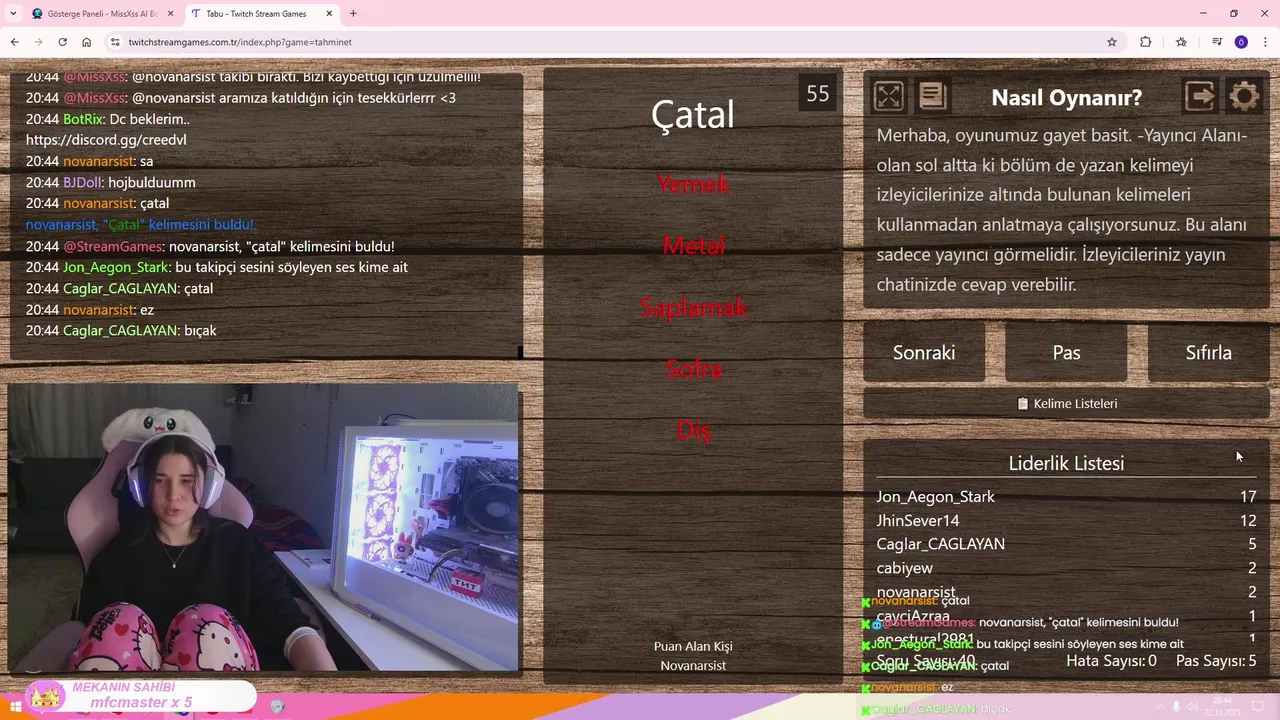Go back with browser back arrow
This screenshot has height=720, width=1280.
point(14,42)
